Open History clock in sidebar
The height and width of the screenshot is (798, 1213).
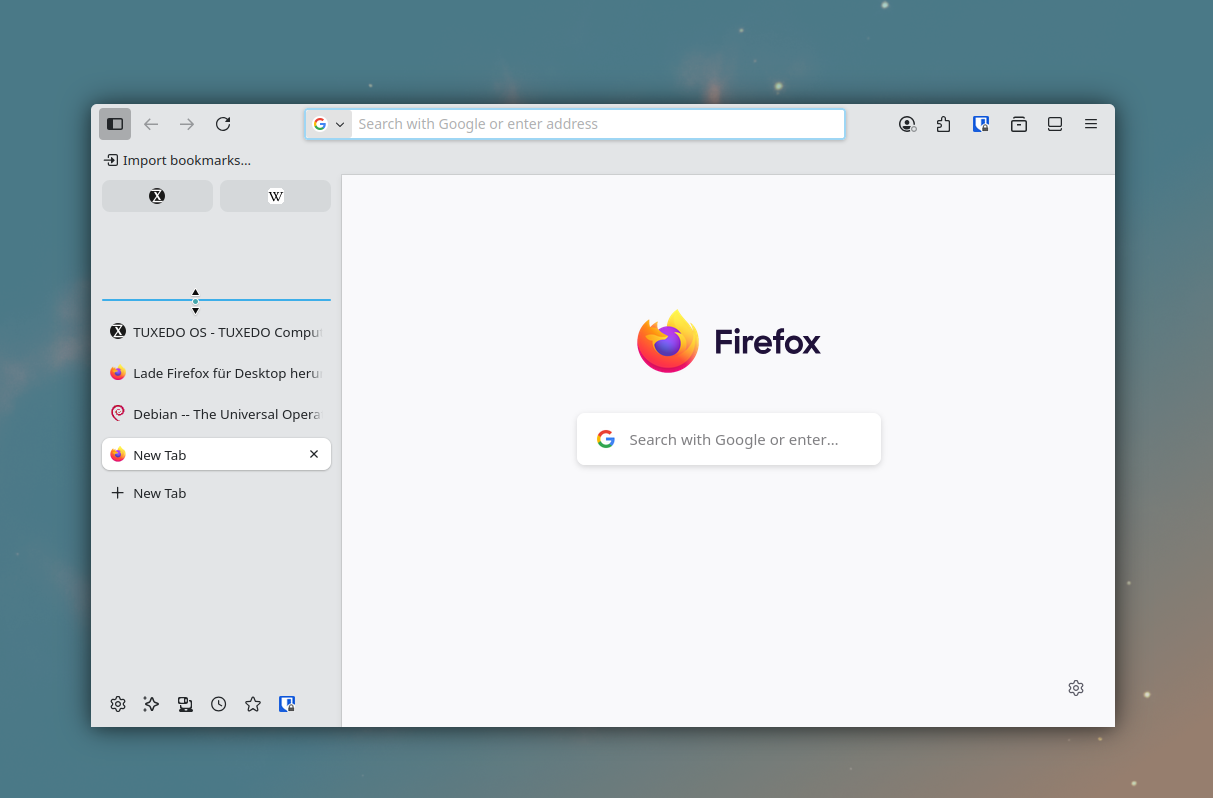point(219,704)
